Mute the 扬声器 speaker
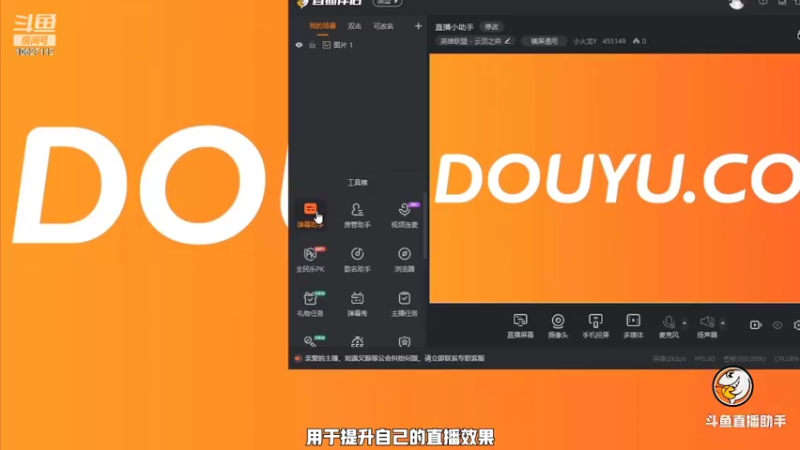Viewport: 800px width, 450px height. tap(707, 326)
